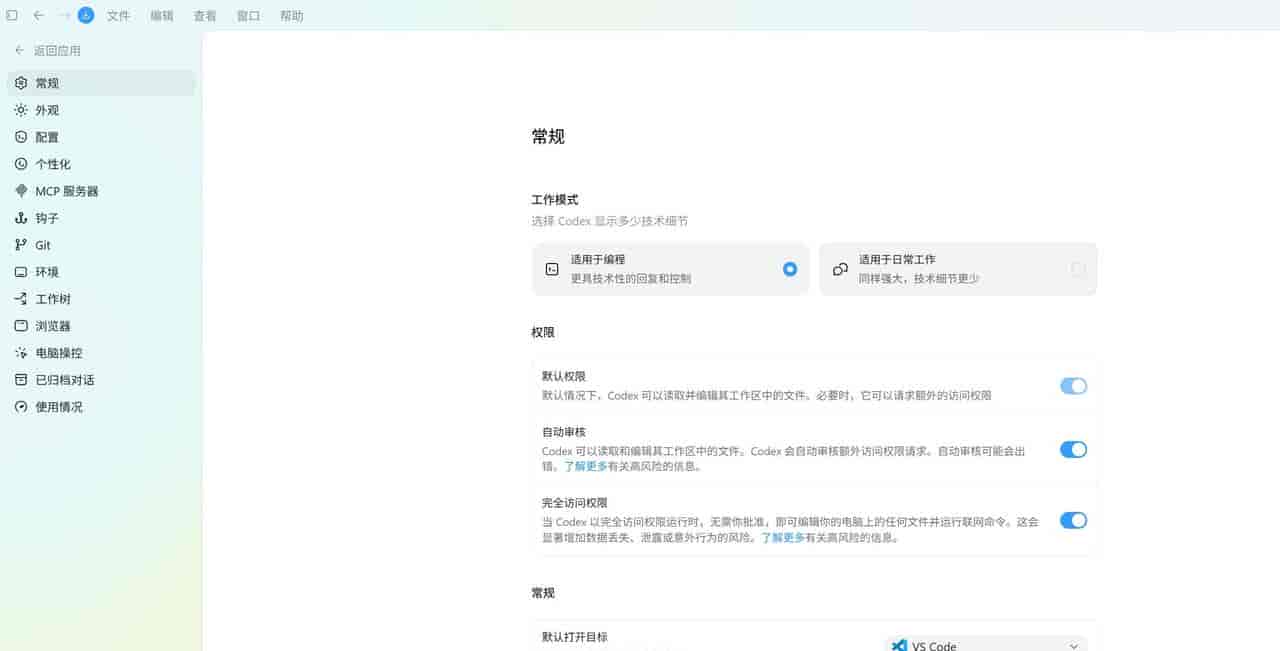Click the anchor icon beside 钩子
The width and height of the screenshot is (1280, 651).
pyautogui.click(x=21, y=218)
